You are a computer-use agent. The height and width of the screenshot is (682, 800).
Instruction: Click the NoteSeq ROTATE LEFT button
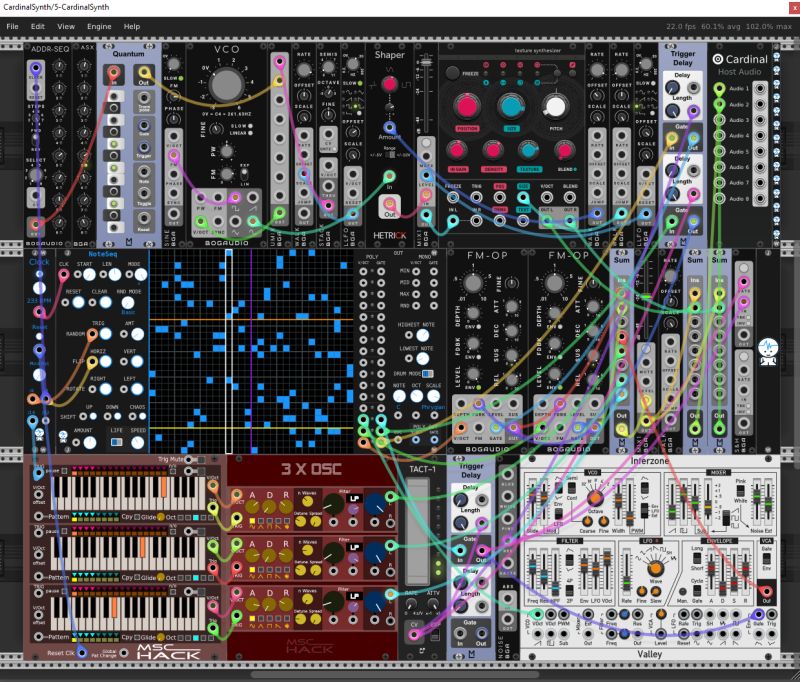point(137,389)
